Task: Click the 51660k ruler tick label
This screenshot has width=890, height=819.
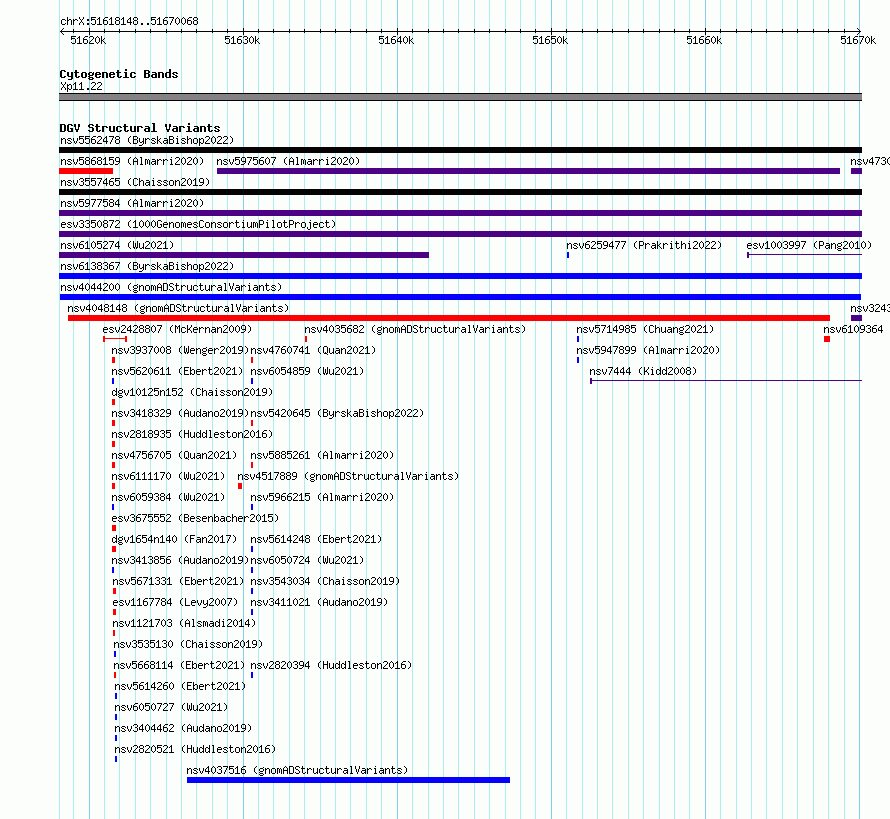Action: [x=704, y=40]
